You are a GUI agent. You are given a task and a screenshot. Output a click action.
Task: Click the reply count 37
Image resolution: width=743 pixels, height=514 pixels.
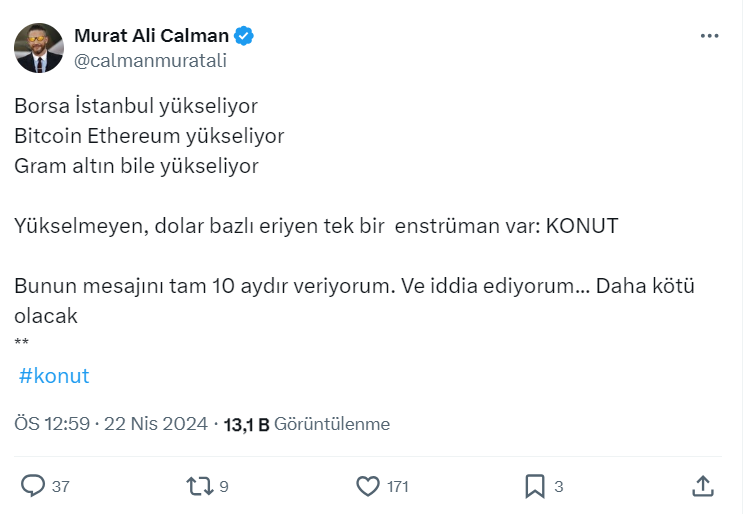[x=60, y=487]
